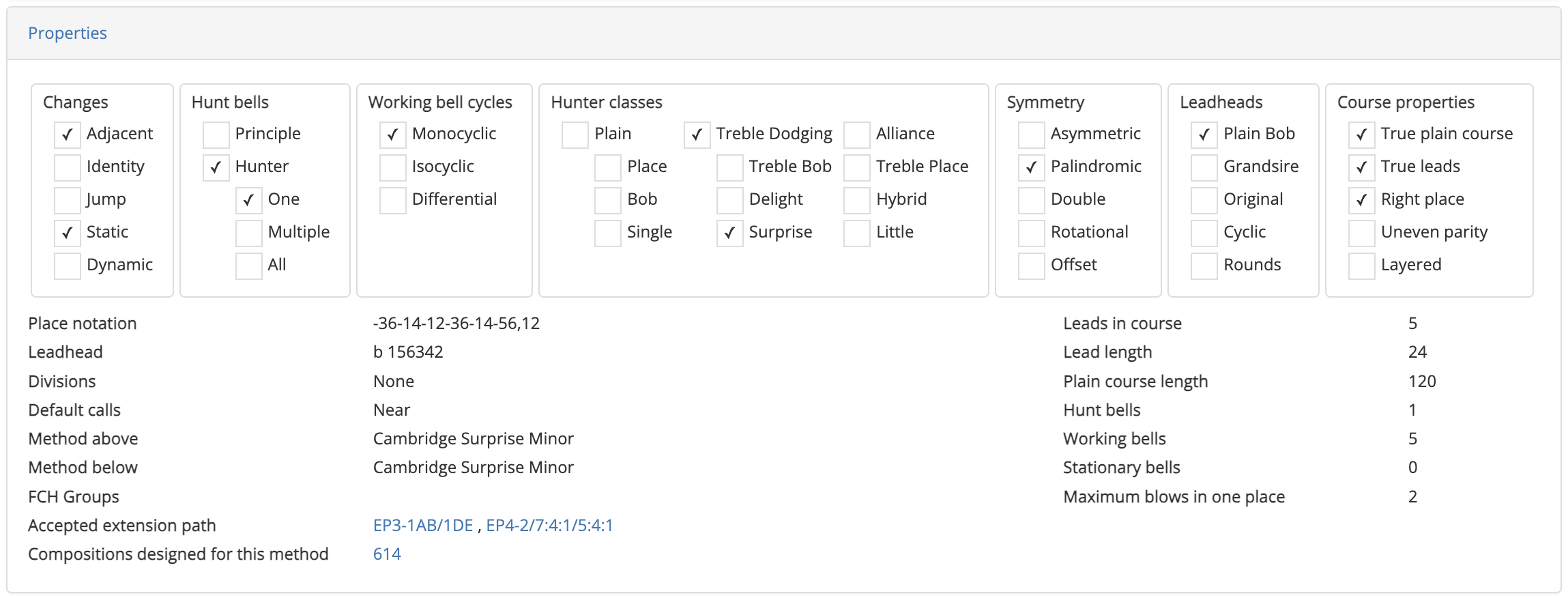1568x598 pixels.
Task: Open the EP4-2/7:4:1/5:4:1 extension path link
Action: (x=549, y=525)
